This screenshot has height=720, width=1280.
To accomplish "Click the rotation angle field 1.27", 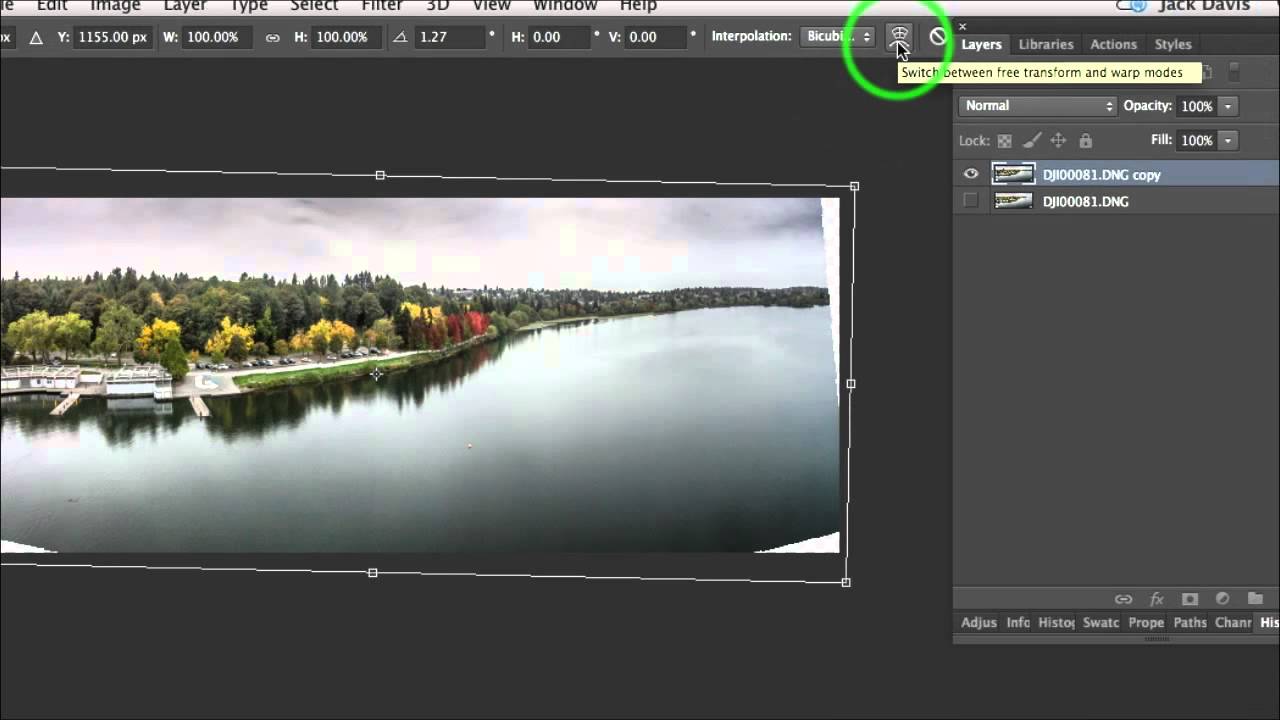I will click(x=451, y=37).
